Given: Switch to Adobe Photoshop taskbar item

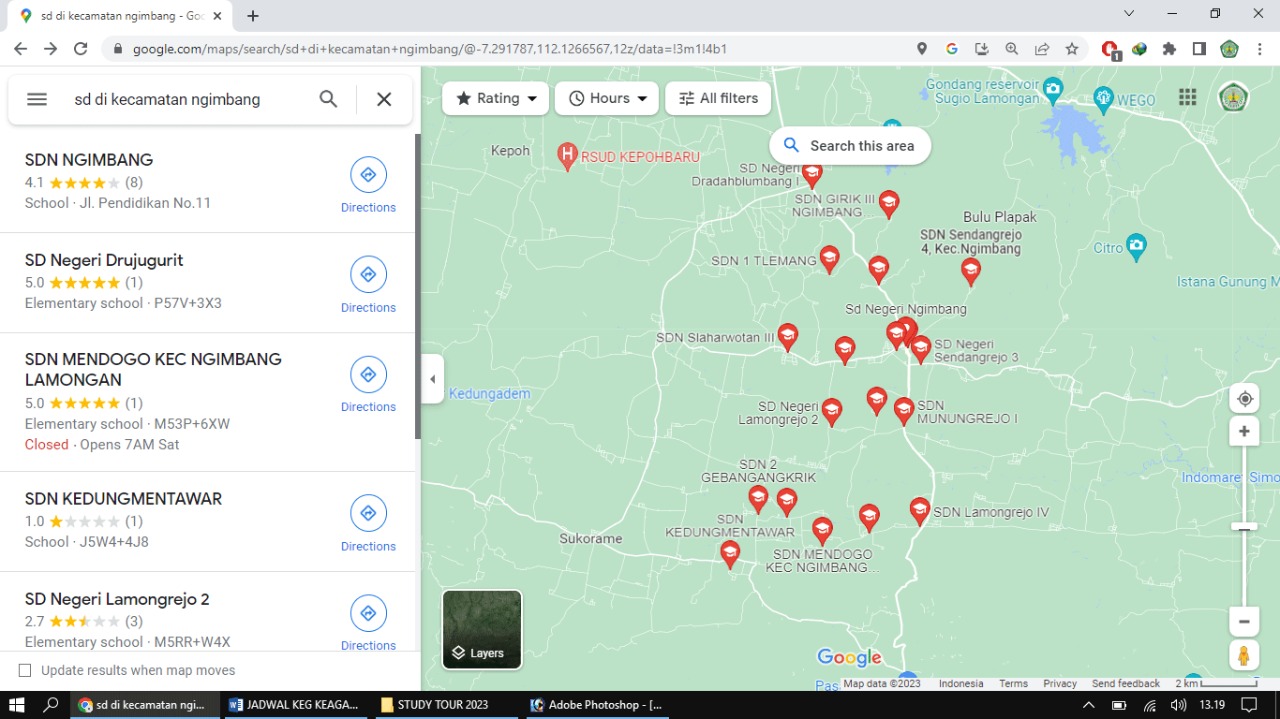Looking at the screenshot, I should pos(597,705).
